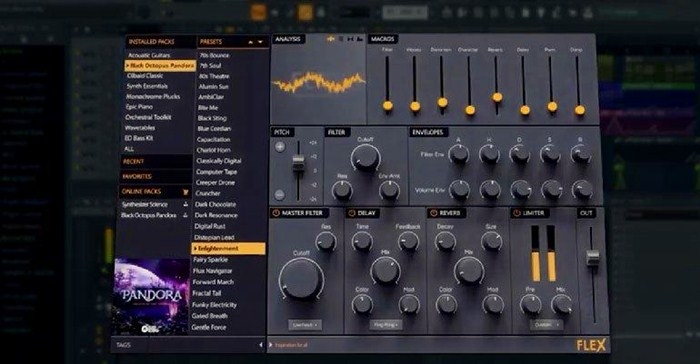Open the Installed Packs section
This screenshot has height=364, width=700.
click(x=152, y=42)
